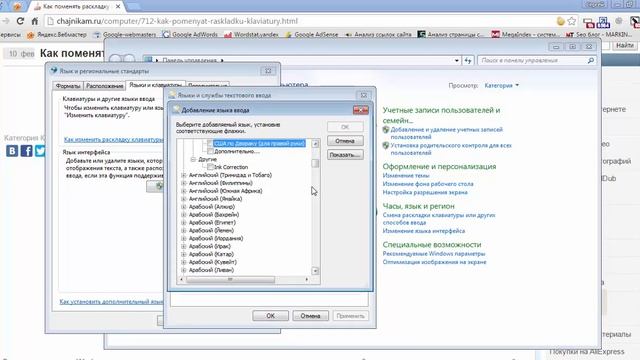Open Оформление и персонализация category

click(439, 167)
